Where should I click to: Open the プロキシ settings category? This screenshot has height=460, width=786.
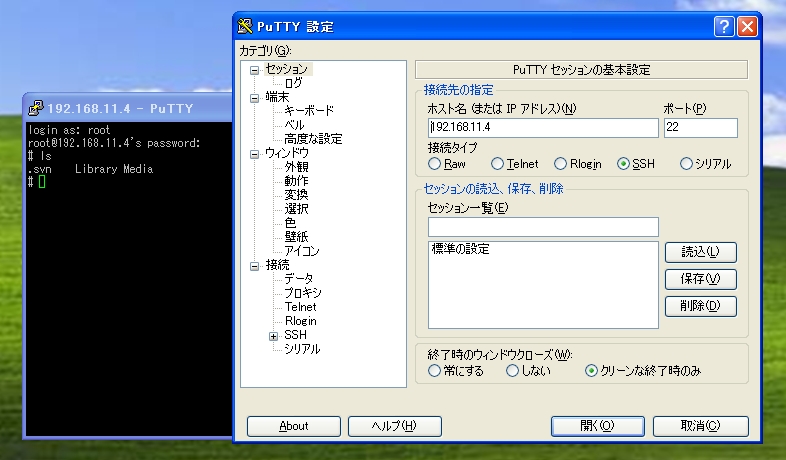coord(303,293)
